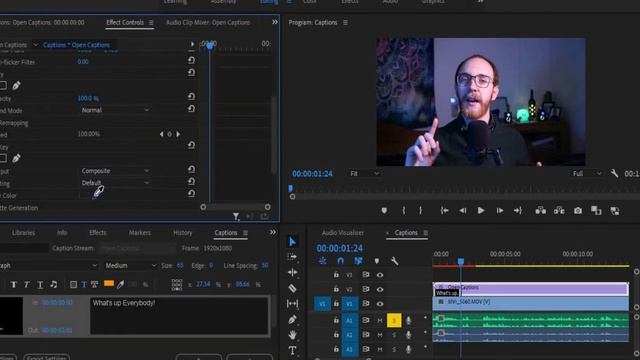Click the Extract button
640x360 pixels.
coord(559,211)
